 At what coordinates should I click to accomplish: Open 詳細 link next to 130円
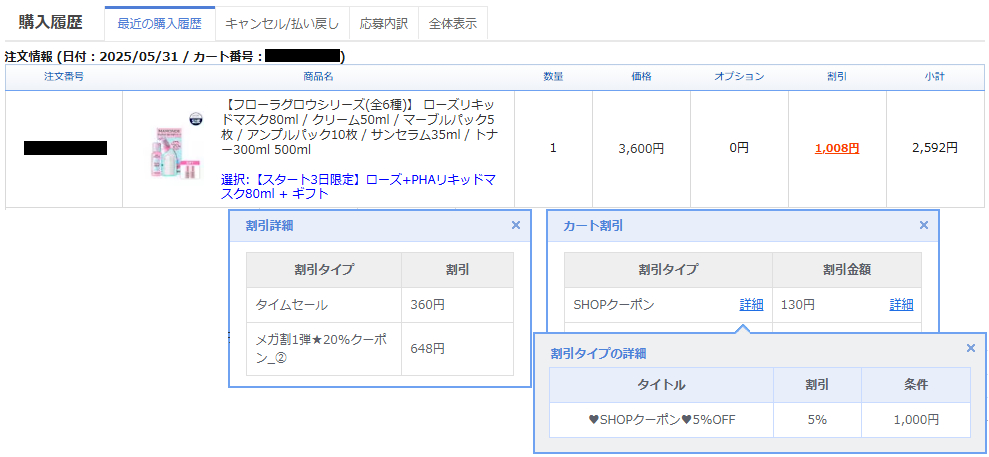tap(901, 305)
